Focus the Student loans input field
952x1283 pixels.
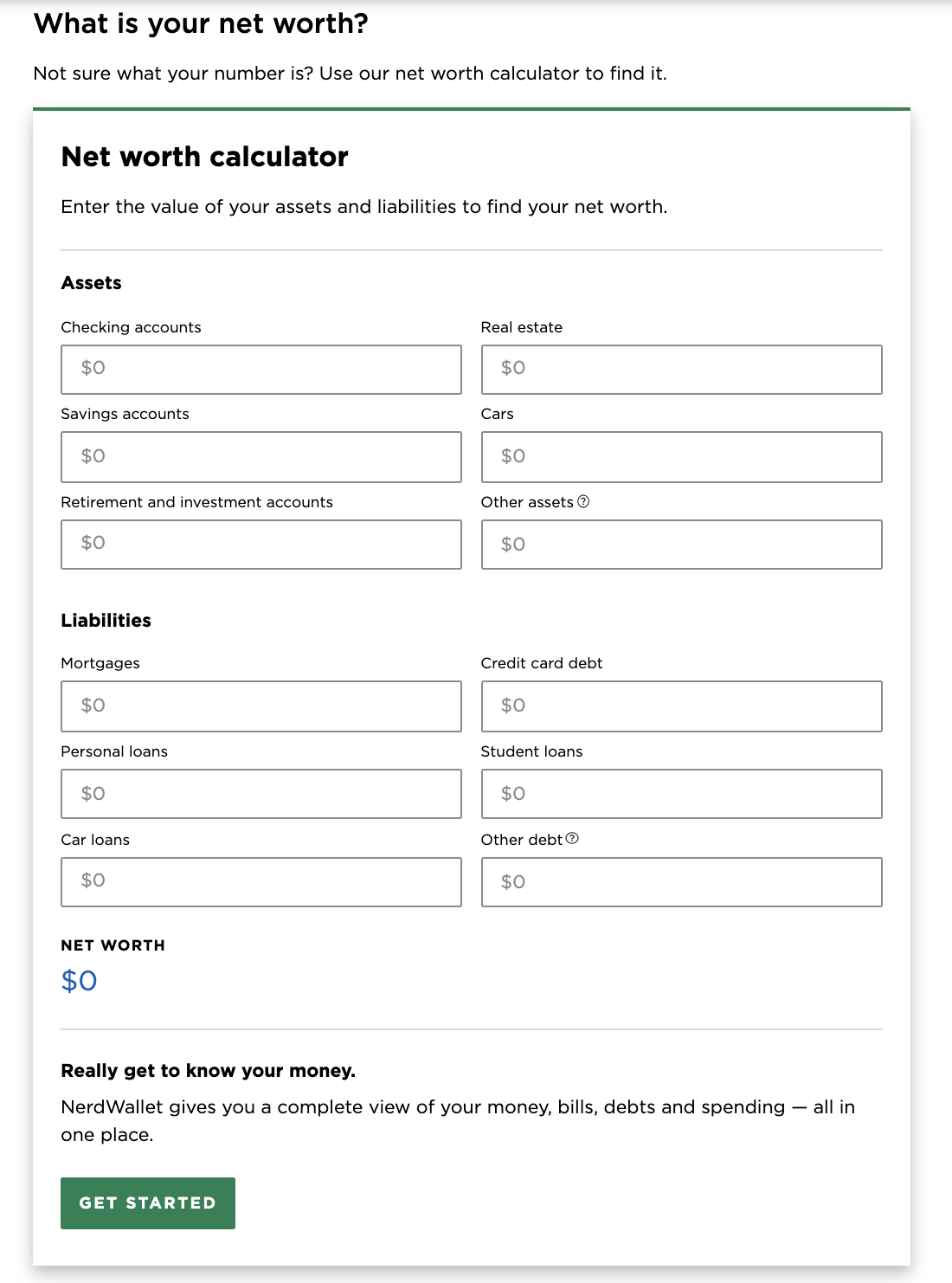coord(681,794)
